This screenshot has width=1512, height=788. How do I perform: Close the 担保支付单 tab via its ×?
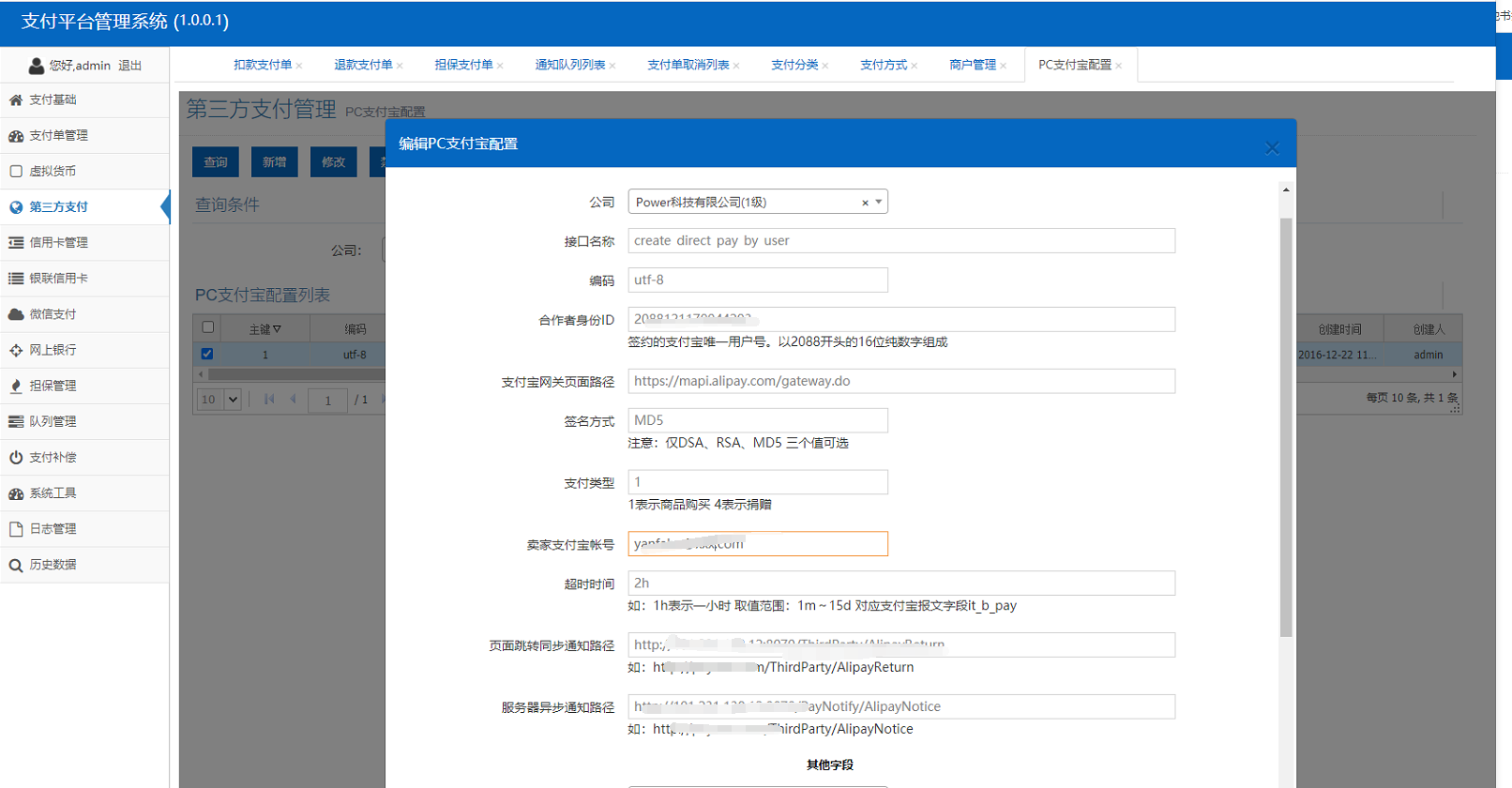tap(500, 66)
